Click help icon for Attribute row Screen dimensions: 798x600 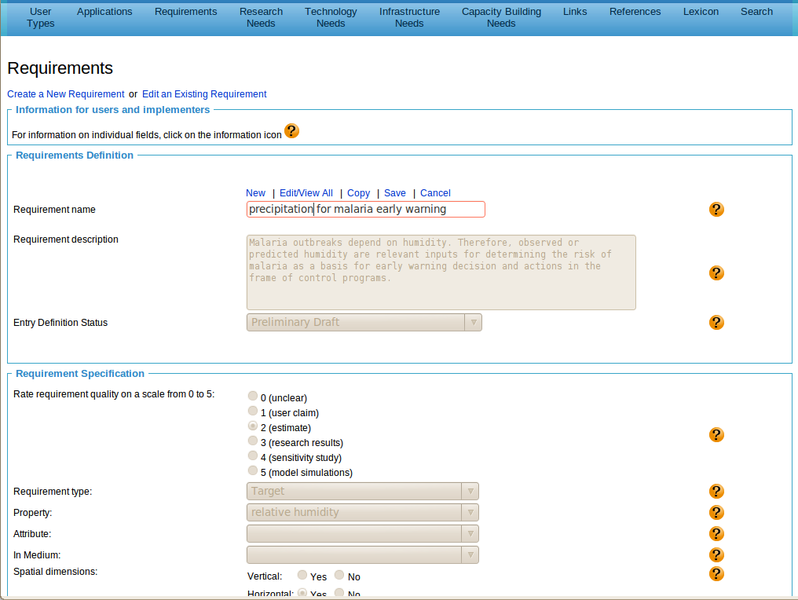pyautogui.click(x=716, y=534)
